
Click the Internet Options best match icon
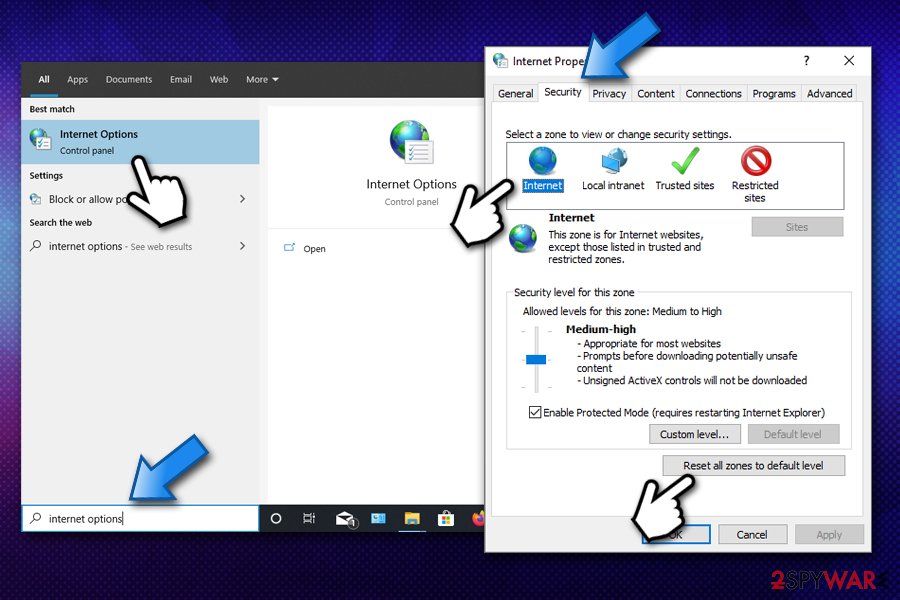point(40,140)
